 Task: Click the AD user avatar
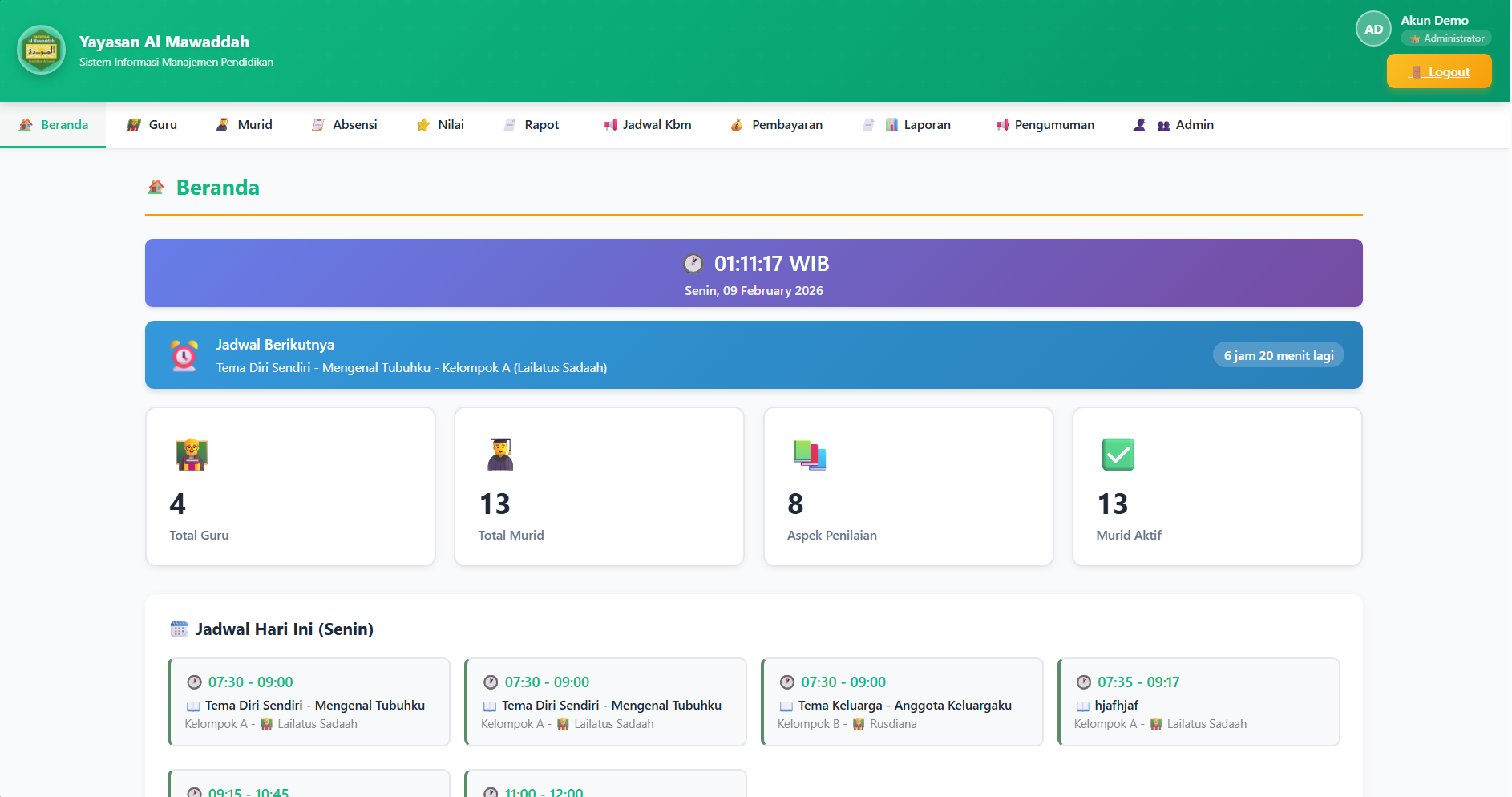(x=1373, y=29)
